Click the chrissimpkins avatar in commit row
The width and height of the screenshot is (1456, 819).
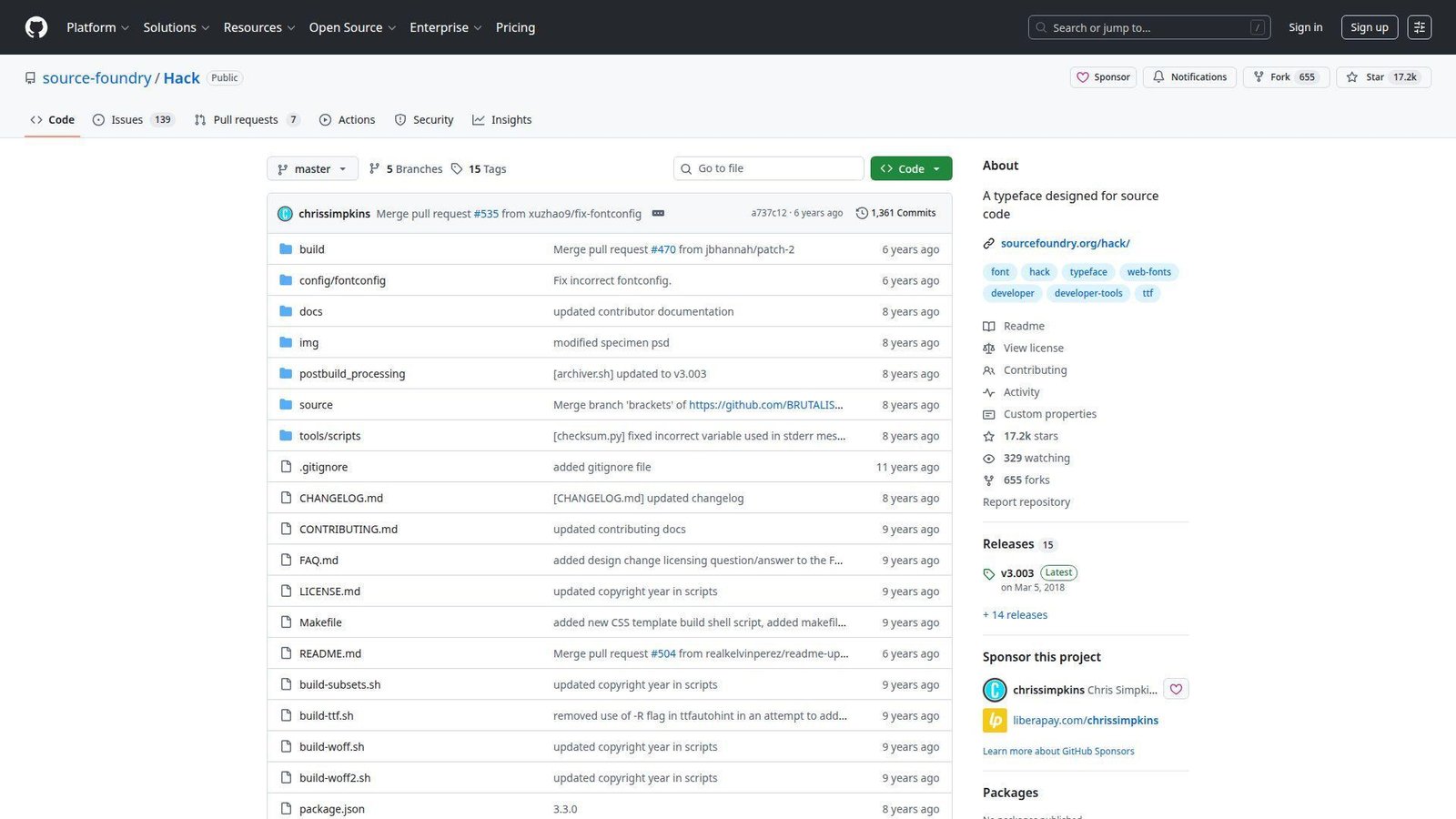(285, 213)
